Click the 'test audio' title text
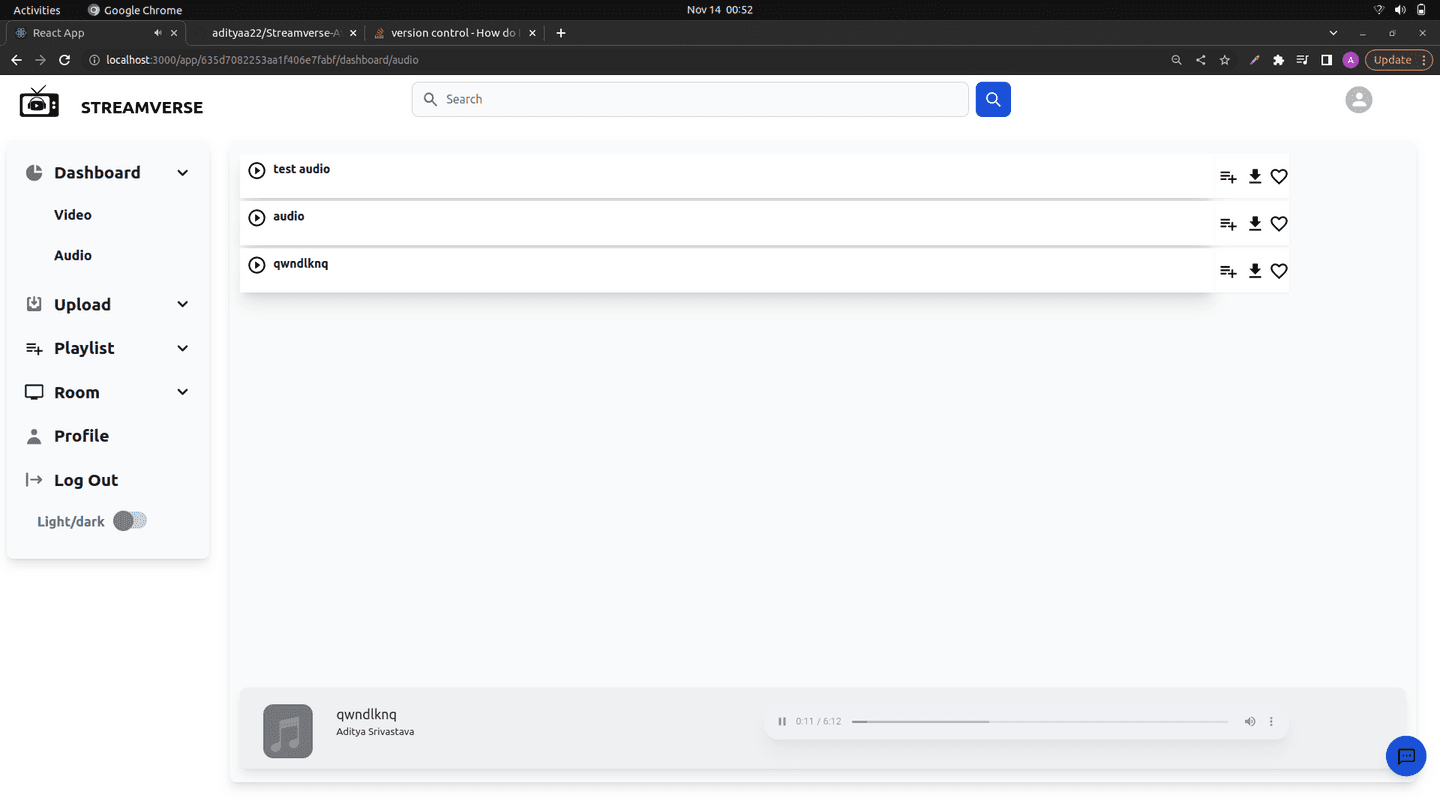The image size is (1440, 810). pyautogui.click(x=302, y=169)
